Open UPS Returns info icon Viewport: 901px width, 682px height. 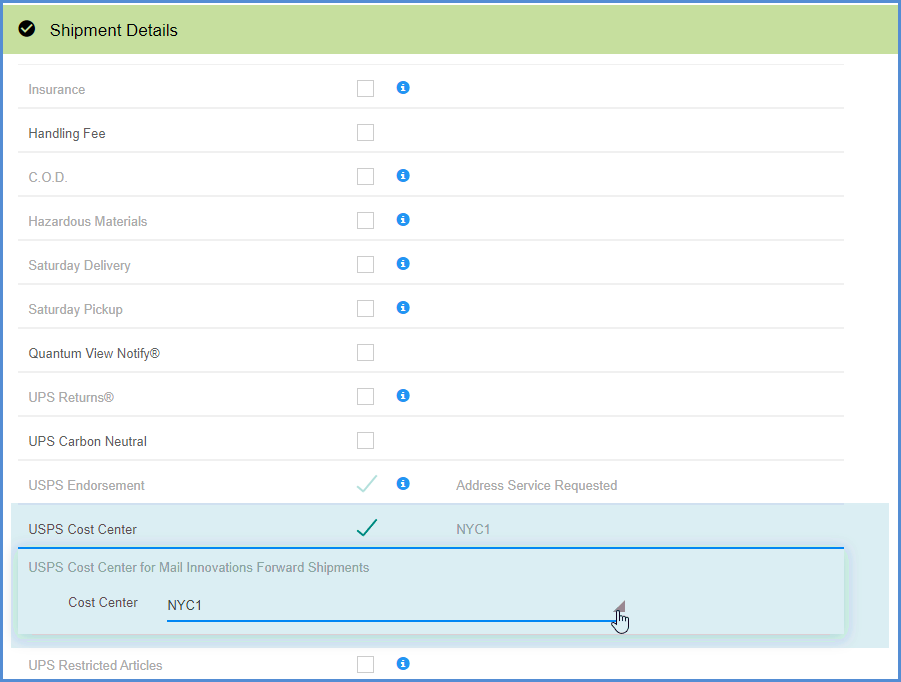point(403,396)
